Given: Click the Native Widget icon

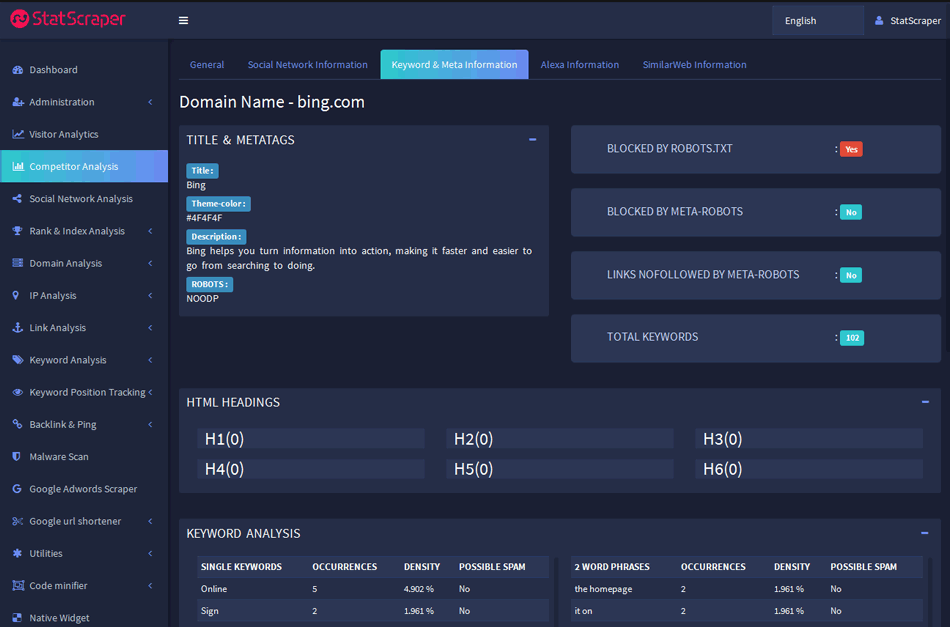Looking at the screenshot, I should point(17,617).
